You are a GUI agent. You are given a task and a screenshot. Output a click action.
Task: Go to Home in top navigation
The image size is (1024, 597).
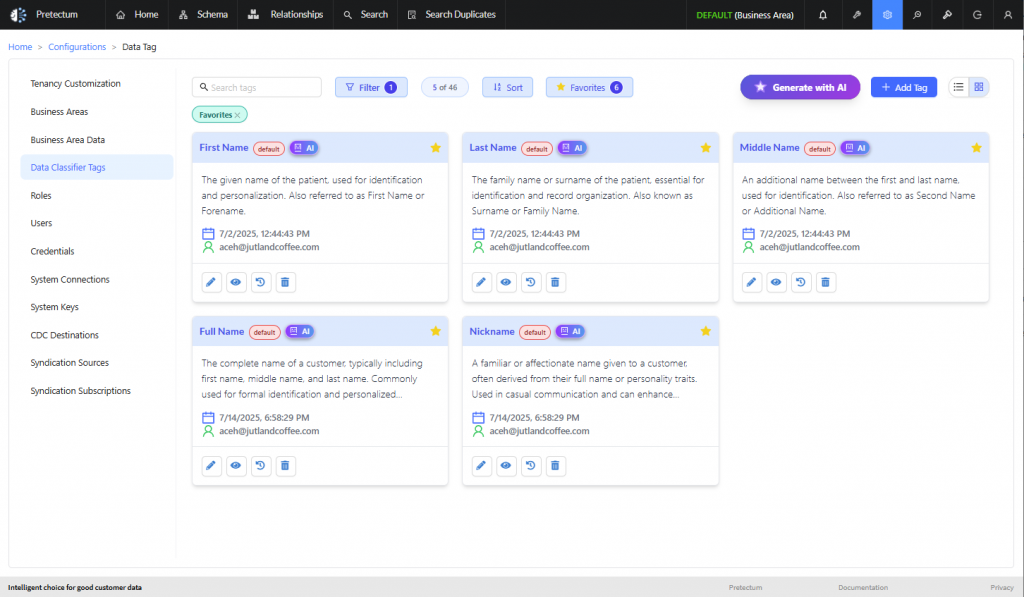coord(137,14)
